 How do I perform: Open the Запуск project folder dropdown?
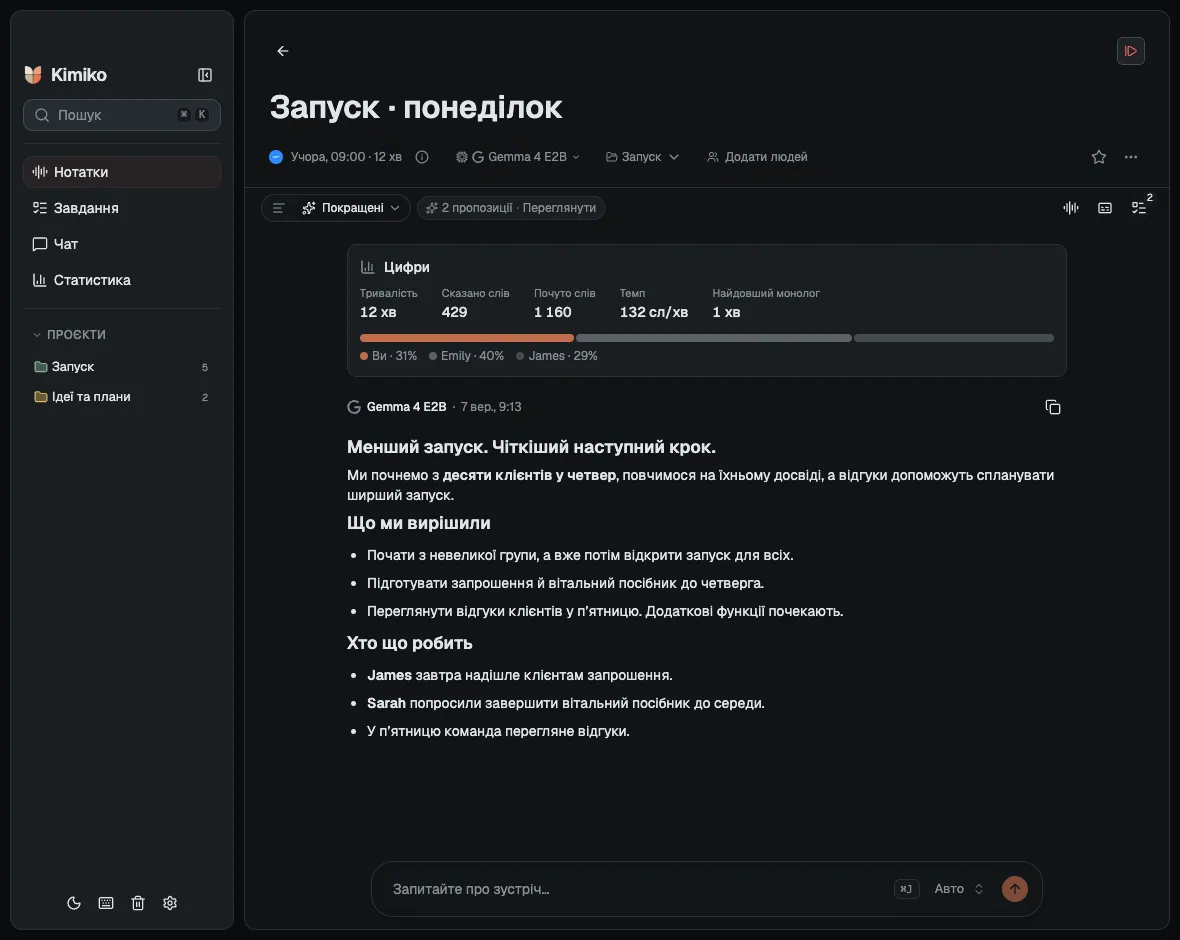point(642,157)
